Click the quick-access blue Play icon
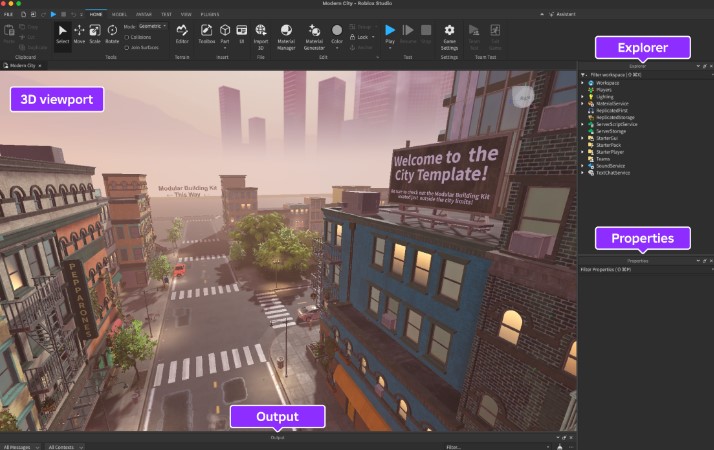Image resolution: width=714 pixels, height=450 pixels. pyautogui.click(x=53, y=14)
